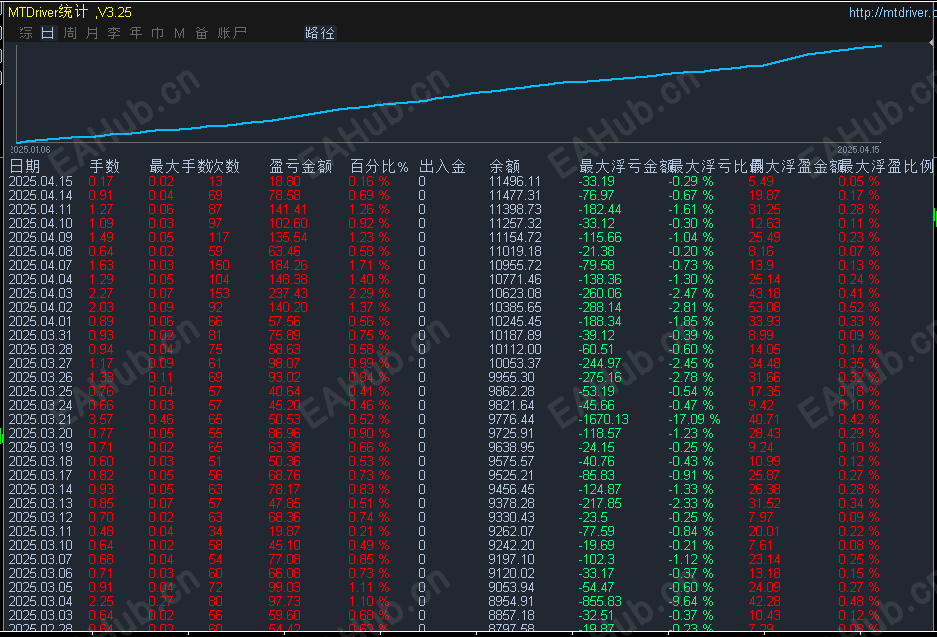Click the balance value 10112.00
Viewport: 937px width, 637px height.
(515, 350)
